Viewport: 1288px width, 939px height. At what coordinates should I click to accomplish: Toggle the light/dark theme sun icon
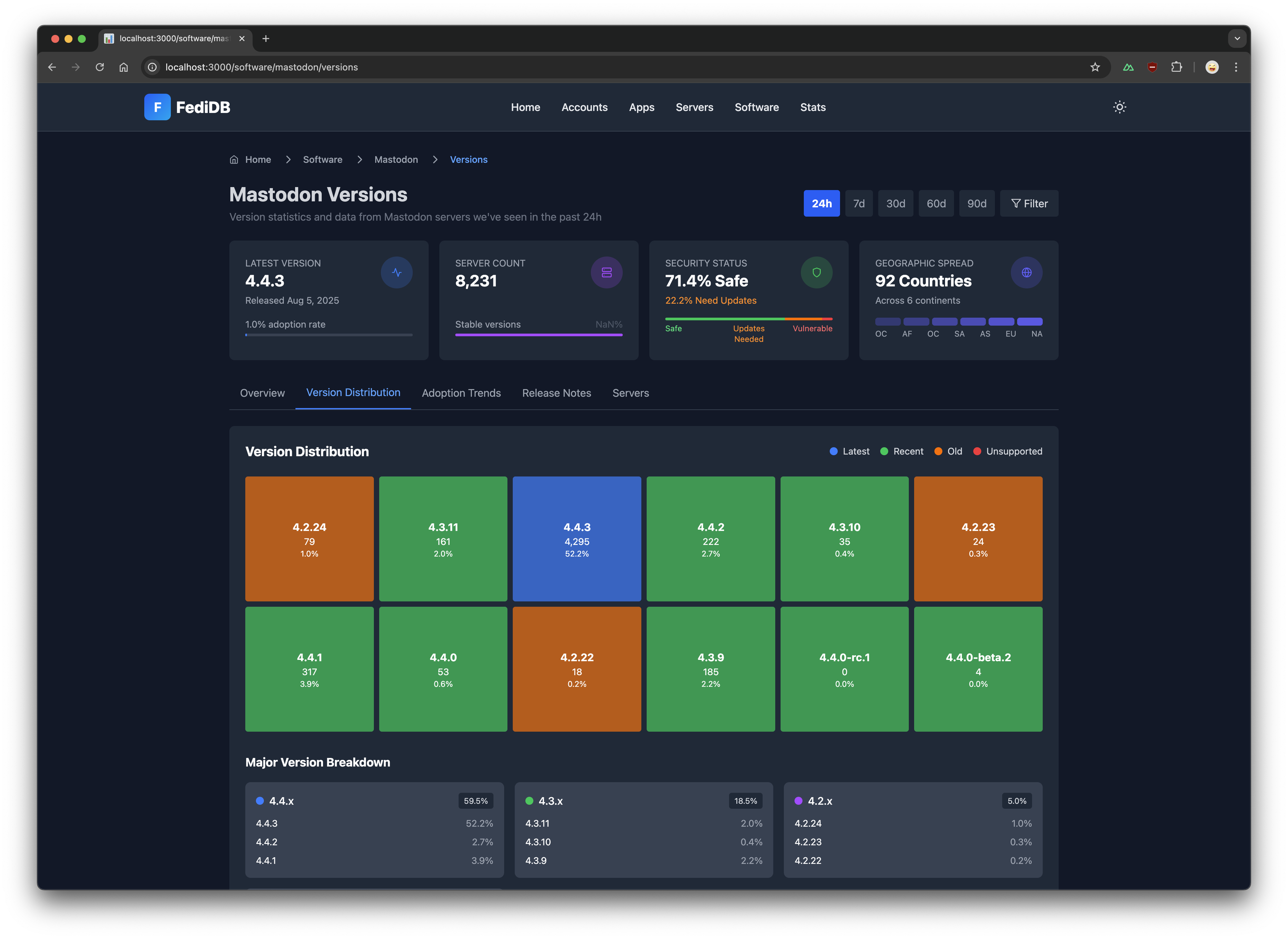(1119, 107)
